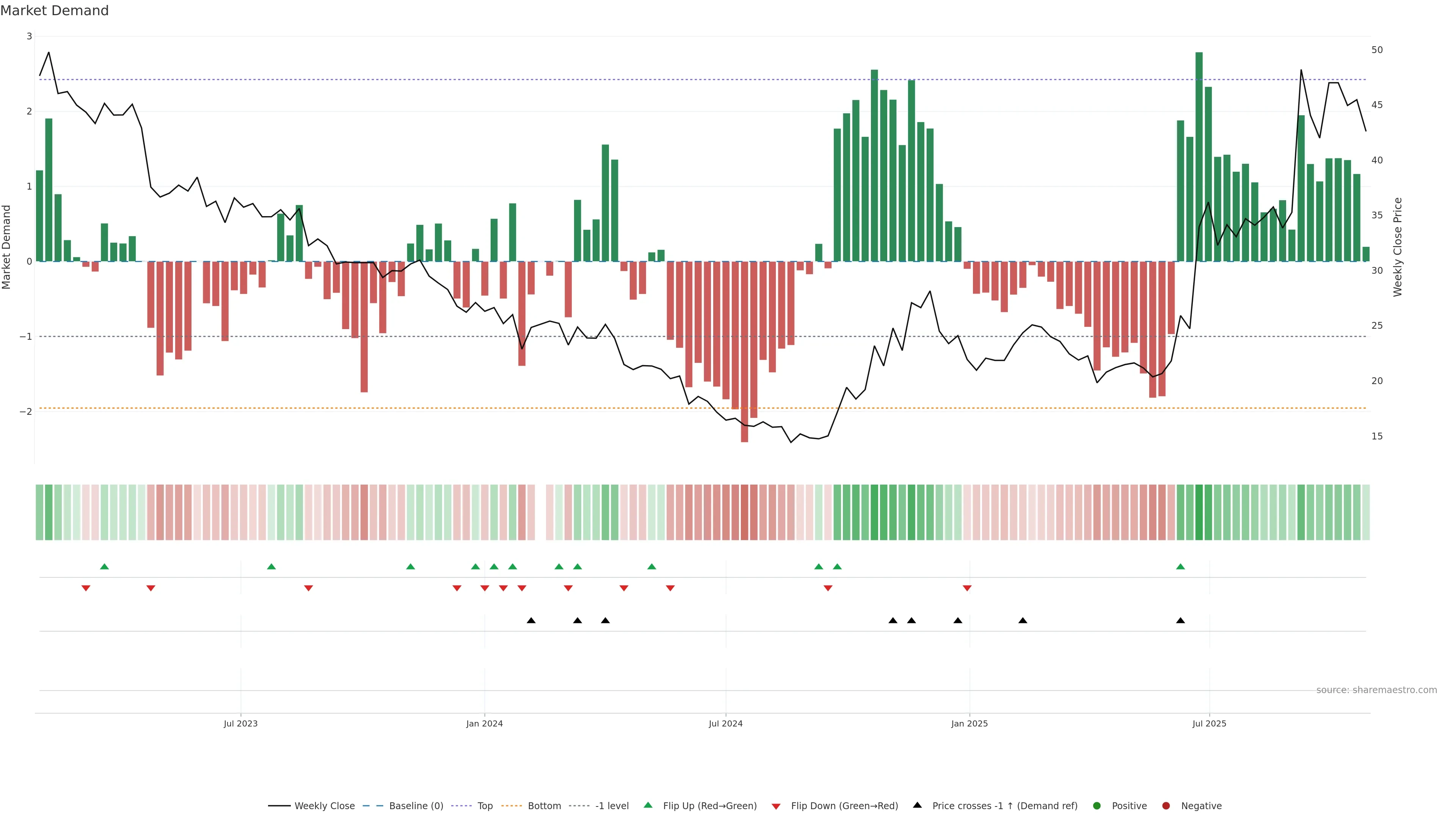Click the red Flip Down legend triangle
The width and height of the screenshot is (1456, 819).
point(776,806)
